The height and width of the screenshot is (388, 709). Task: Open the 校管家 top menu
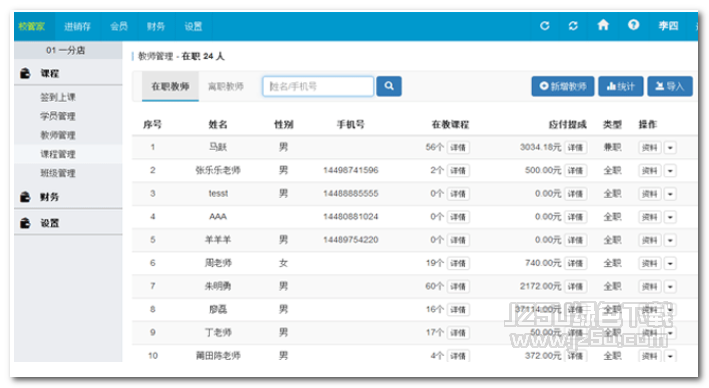32,26
